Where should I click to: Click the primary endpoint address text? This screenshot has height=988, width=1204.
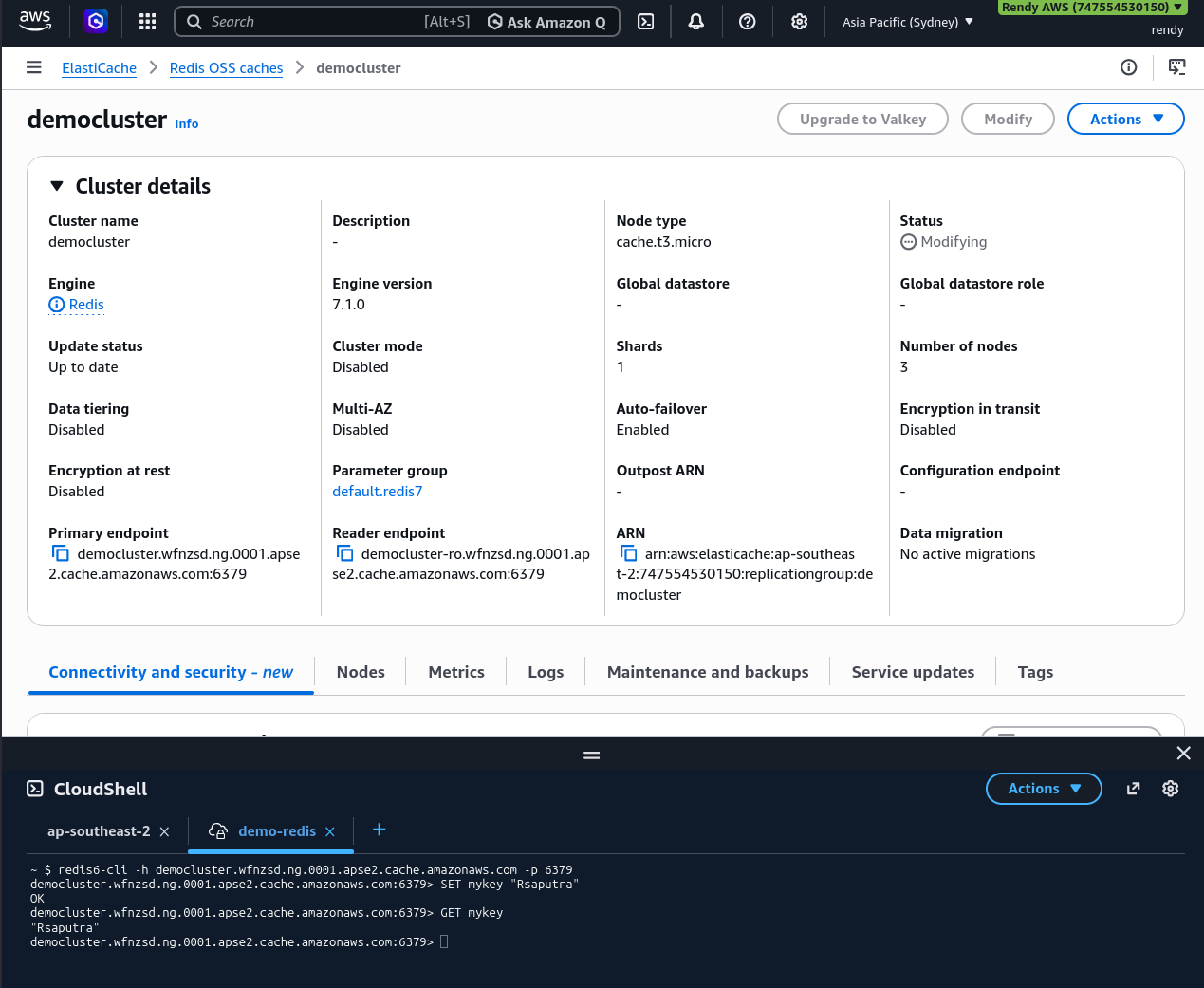coord(175,564)
